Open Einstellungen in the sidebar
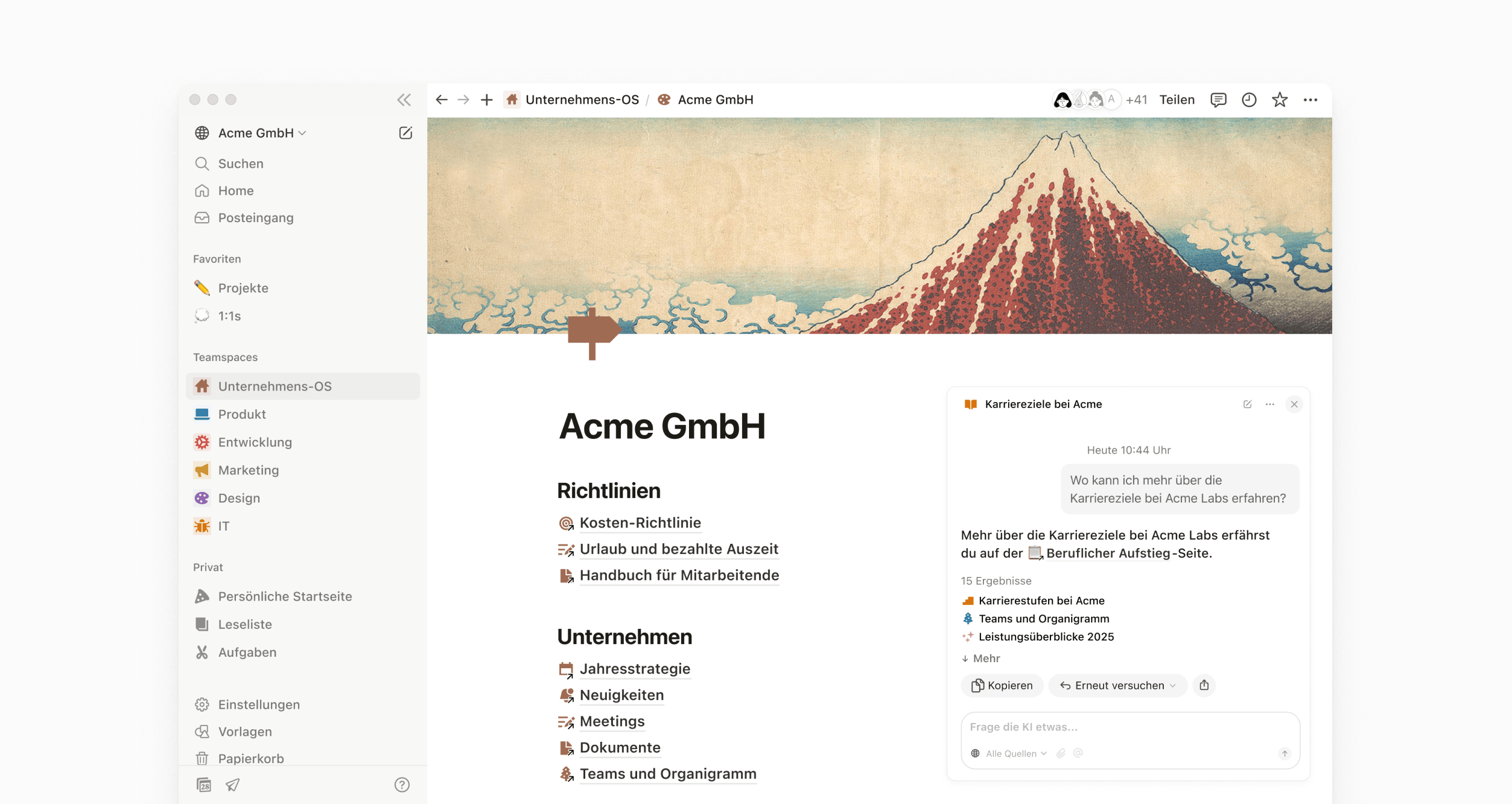 tap(303, 704)
